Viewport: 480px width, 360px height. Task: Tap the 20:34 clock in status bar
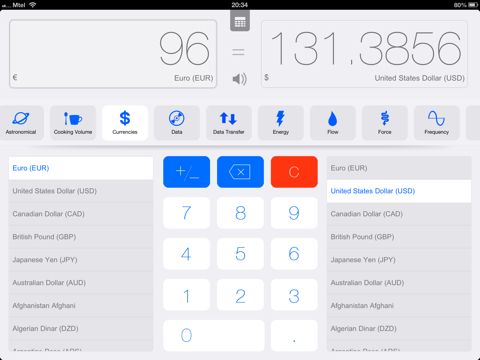(x=240, y=5)
